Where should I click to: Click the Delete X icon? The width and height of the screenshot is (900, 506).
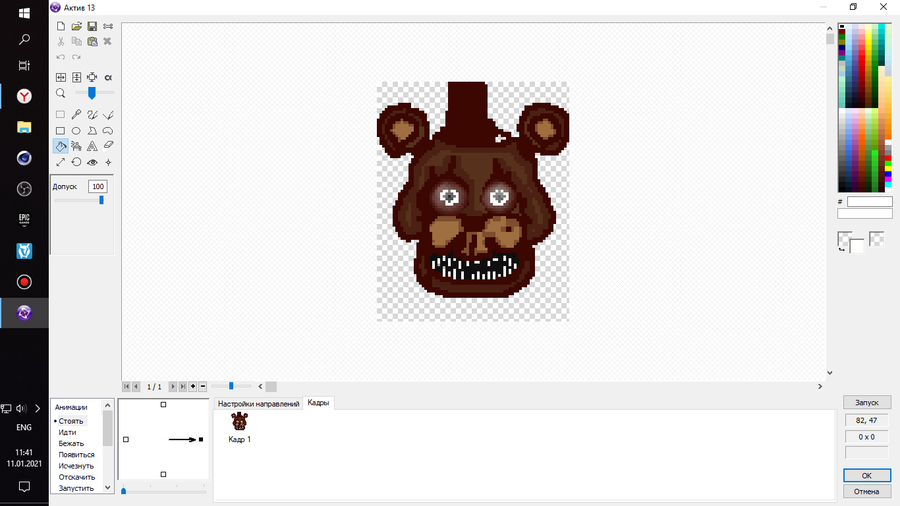[107, 41]
